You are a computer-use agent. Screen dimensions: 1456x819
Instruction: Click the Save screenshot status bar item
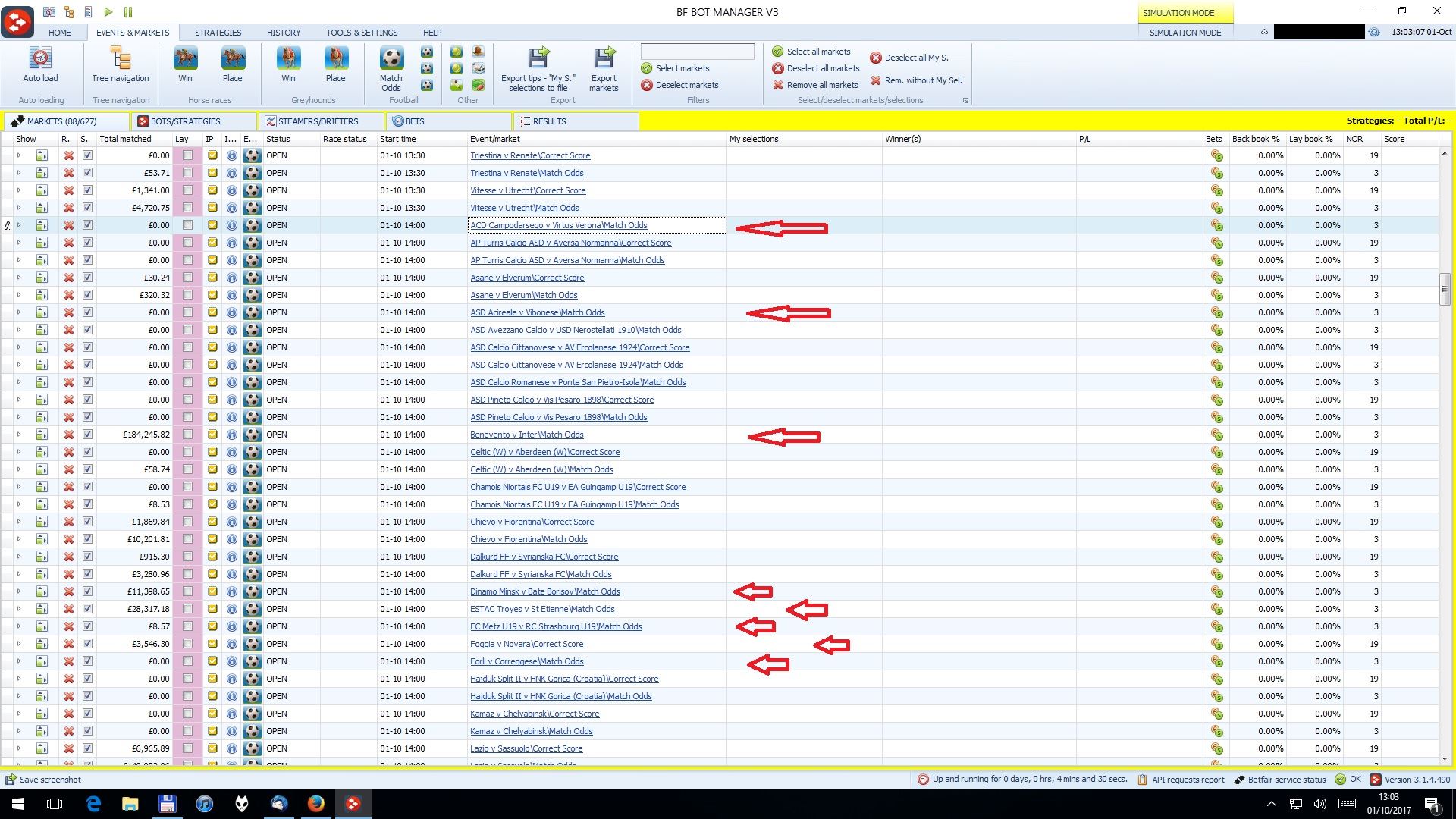pos(43,780)
